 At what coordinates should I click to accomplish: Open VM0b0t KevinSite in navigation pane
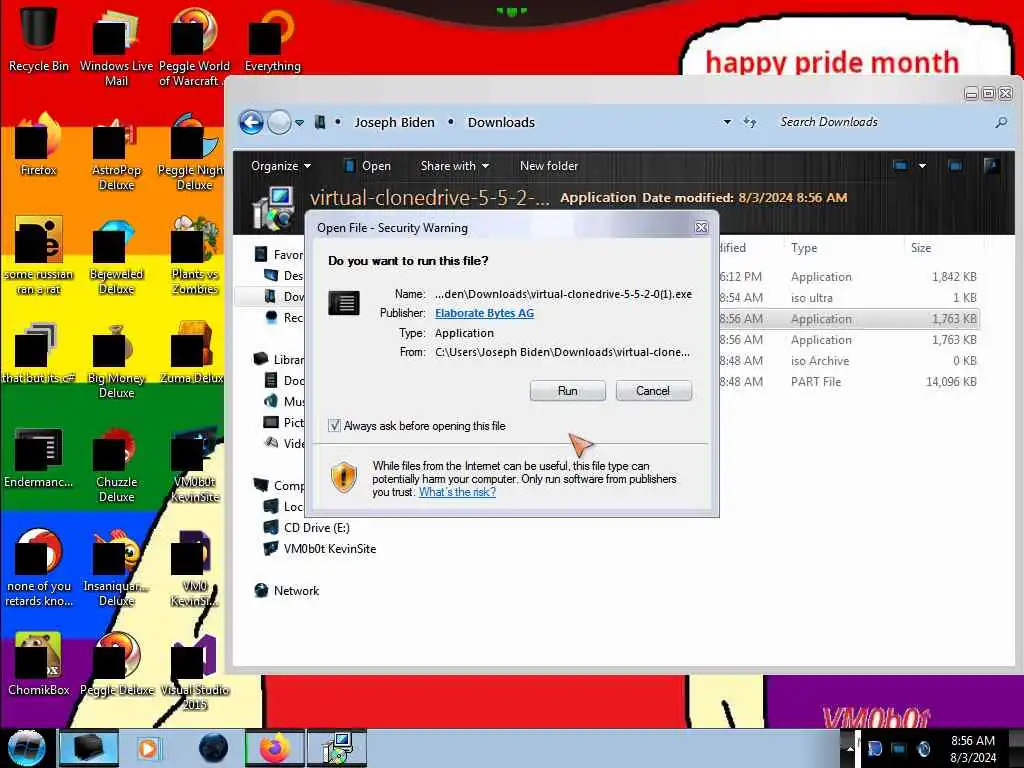tap(319, 549)
